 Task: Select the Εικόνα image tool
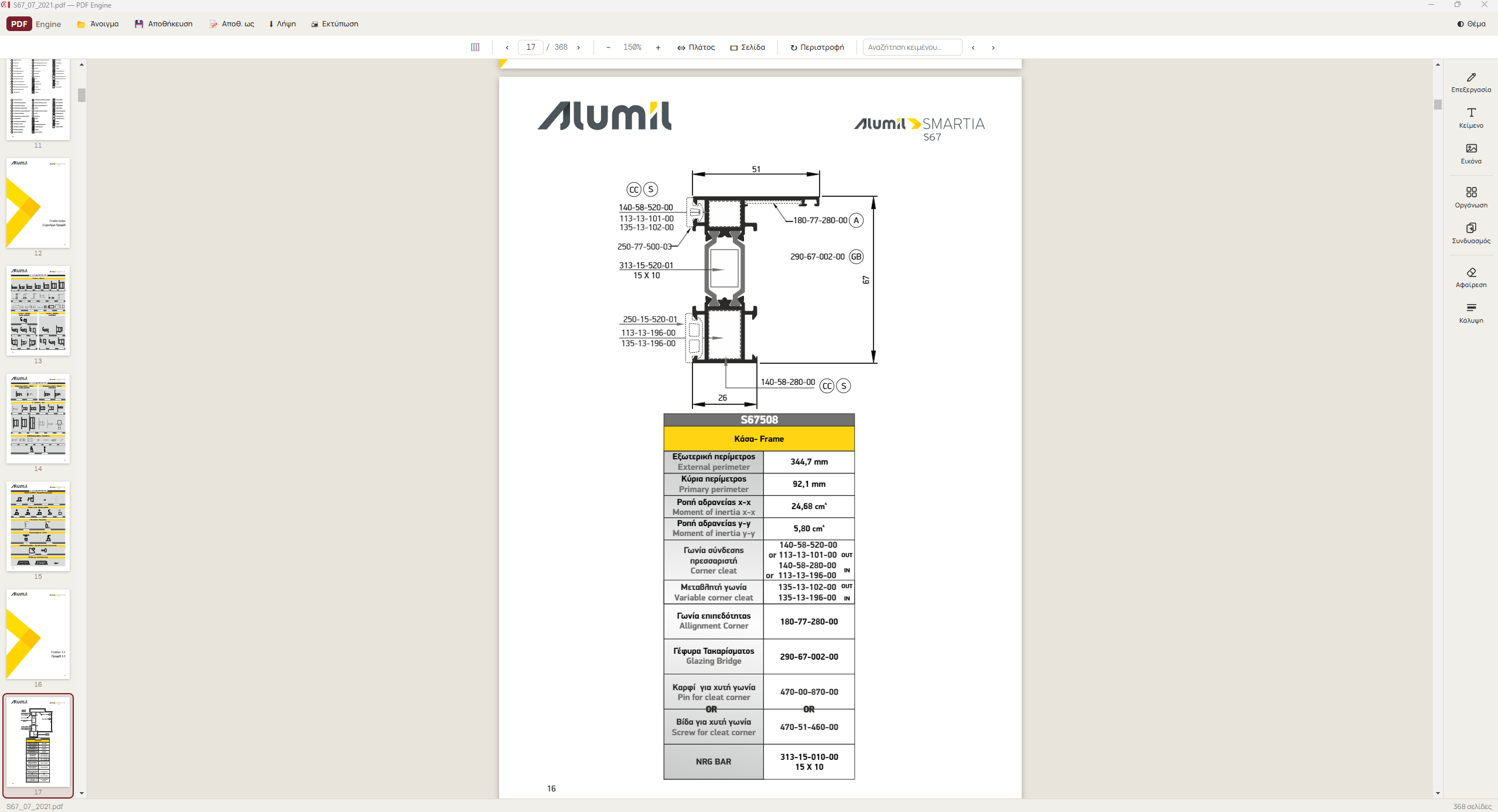tap(1471, 154)
